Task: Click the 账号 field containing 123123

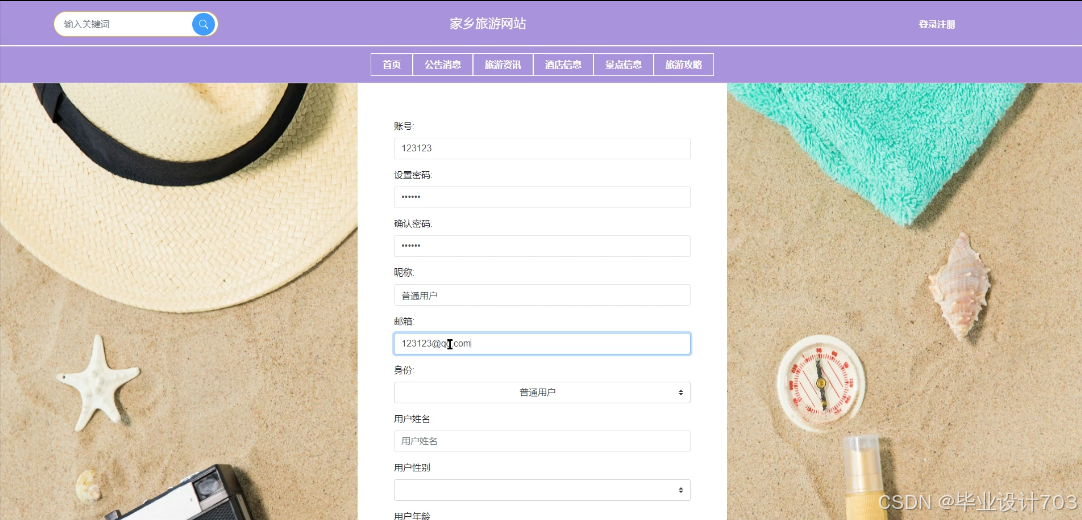Action: click(542, 148)
